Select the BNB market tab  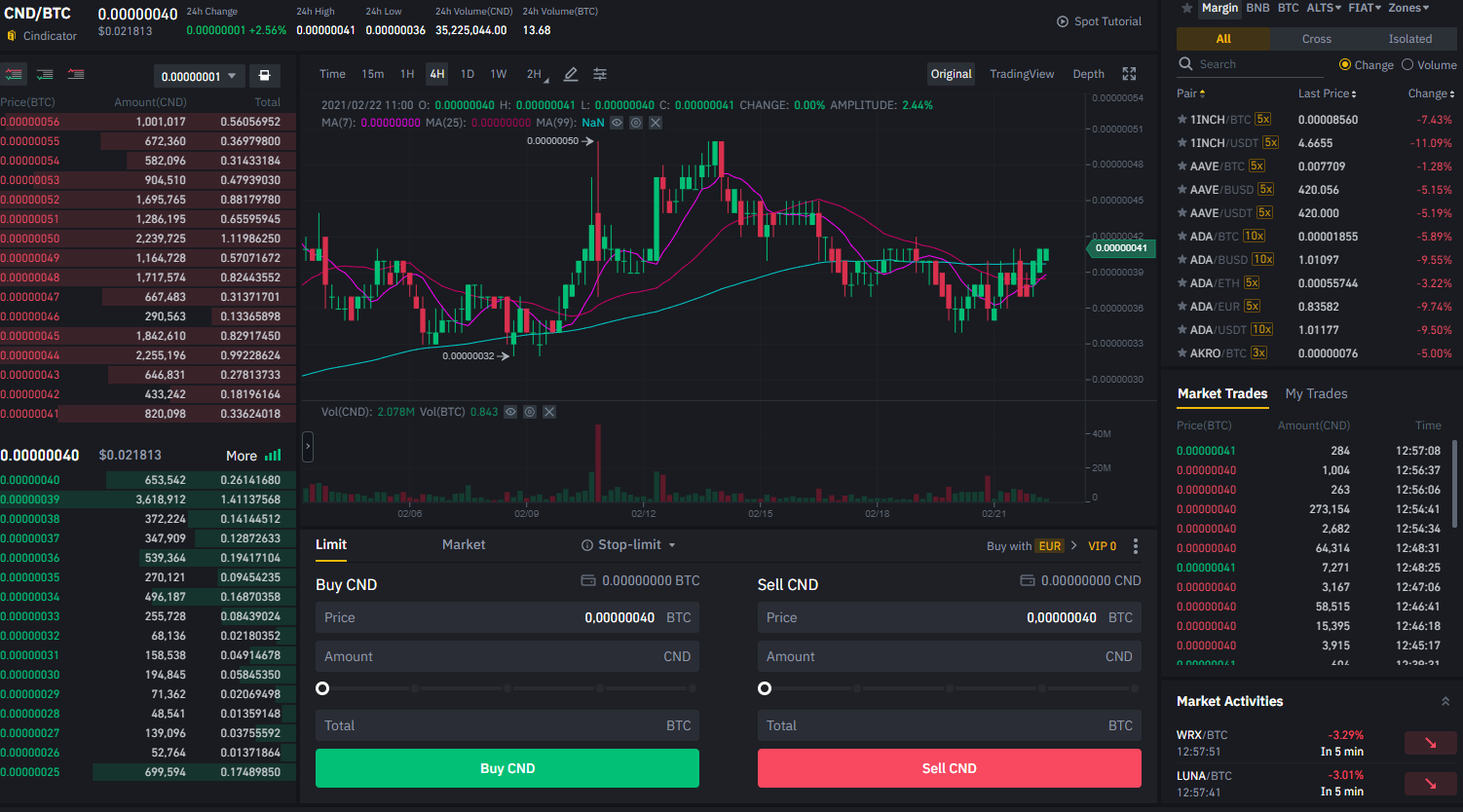[x=1257, y=8]
